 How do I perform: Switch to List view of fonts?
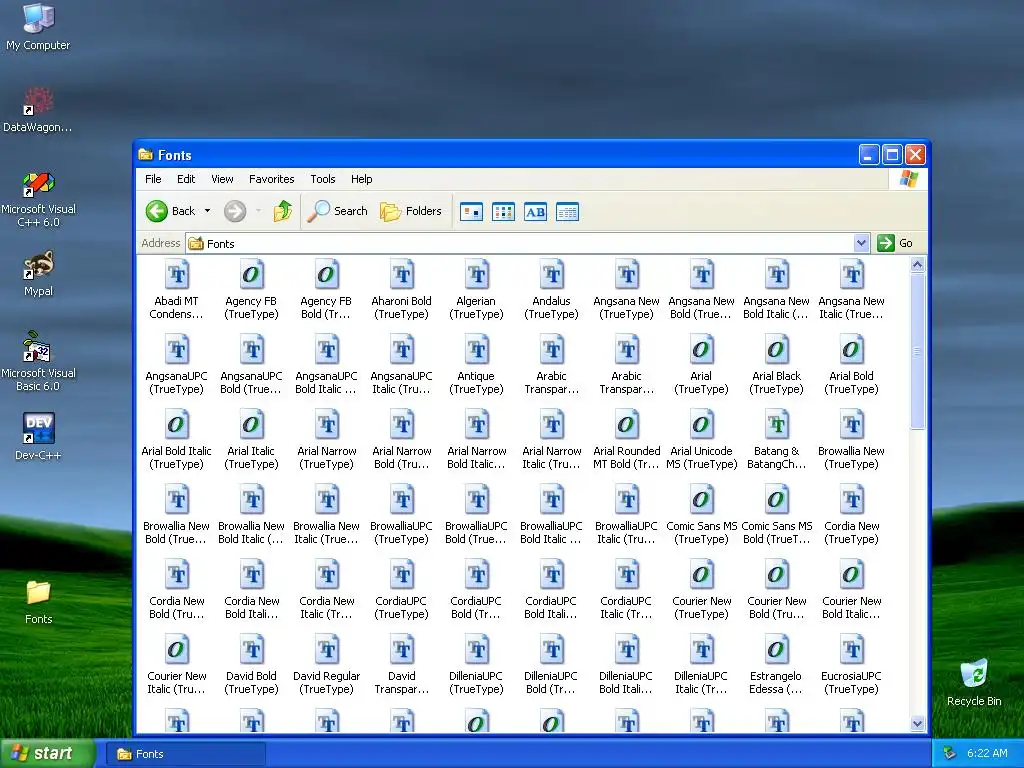pyautogui.click(x=504, y=212)
